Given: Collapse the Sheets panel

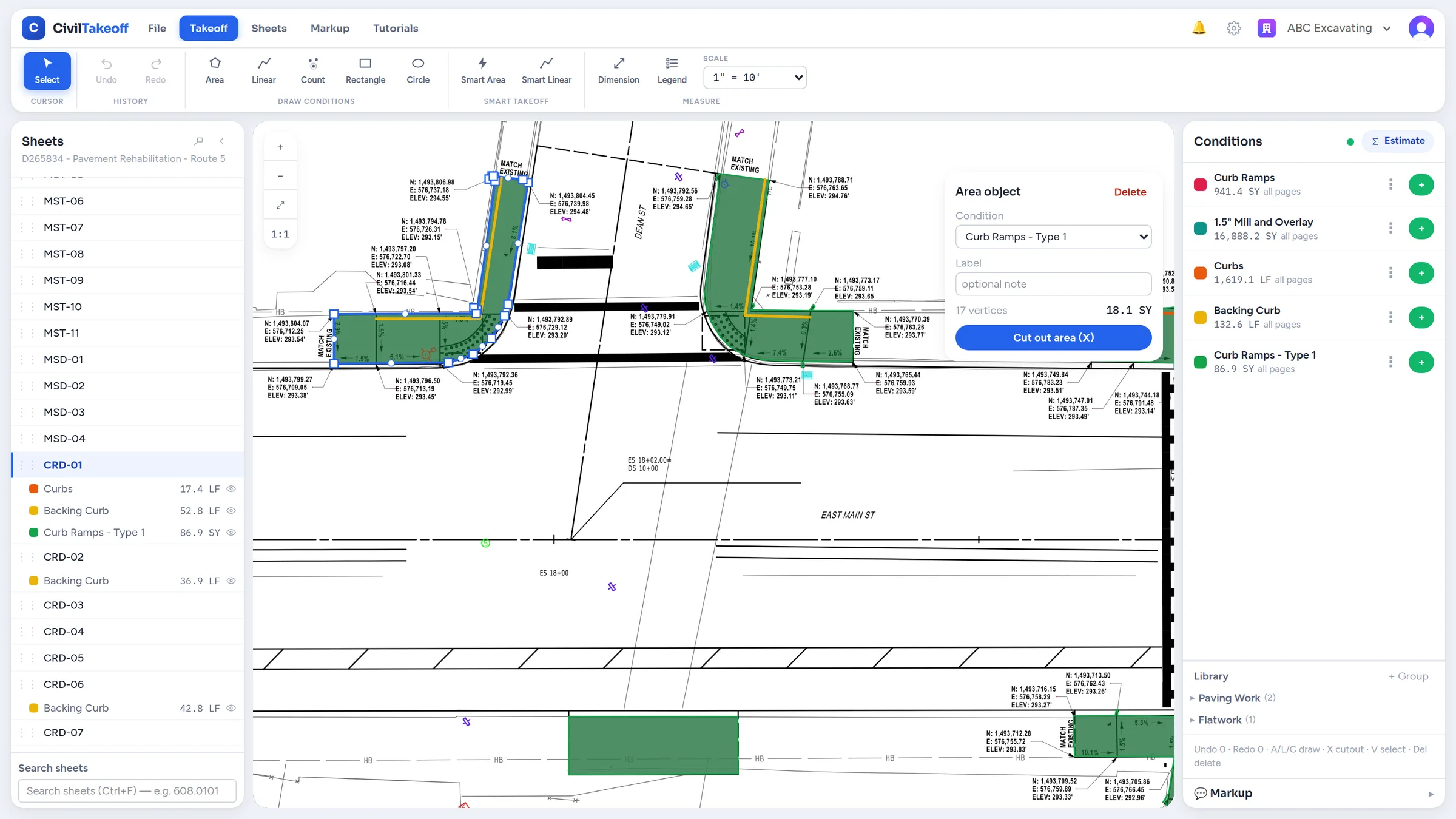Looking at the screenshot, I should pos(222,141).
